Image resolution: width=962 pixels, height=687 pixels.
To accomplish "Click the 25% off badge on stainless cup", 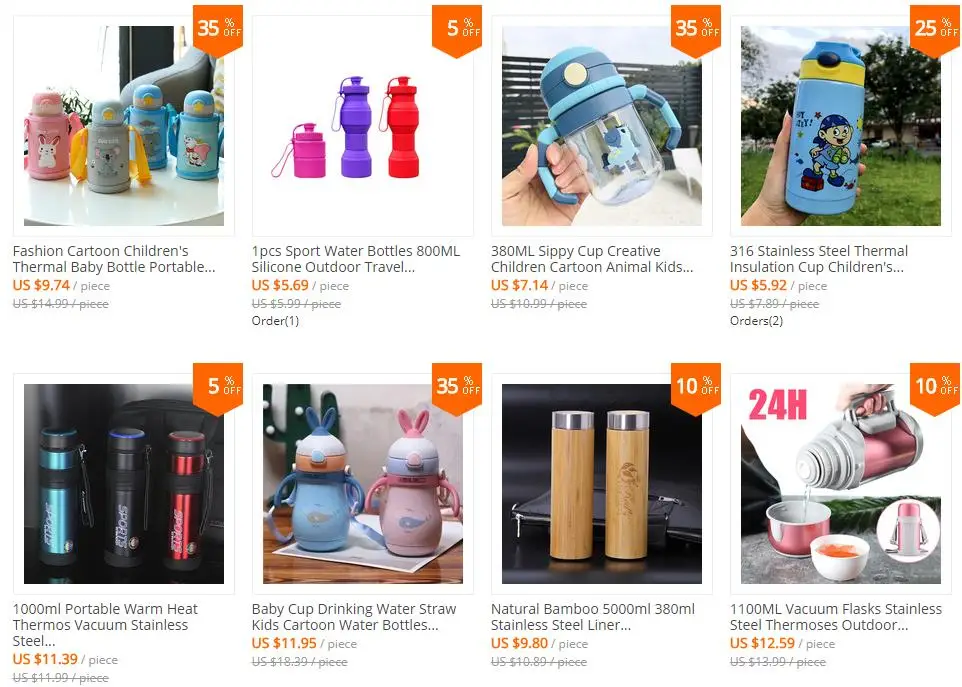I will (936, 29).
